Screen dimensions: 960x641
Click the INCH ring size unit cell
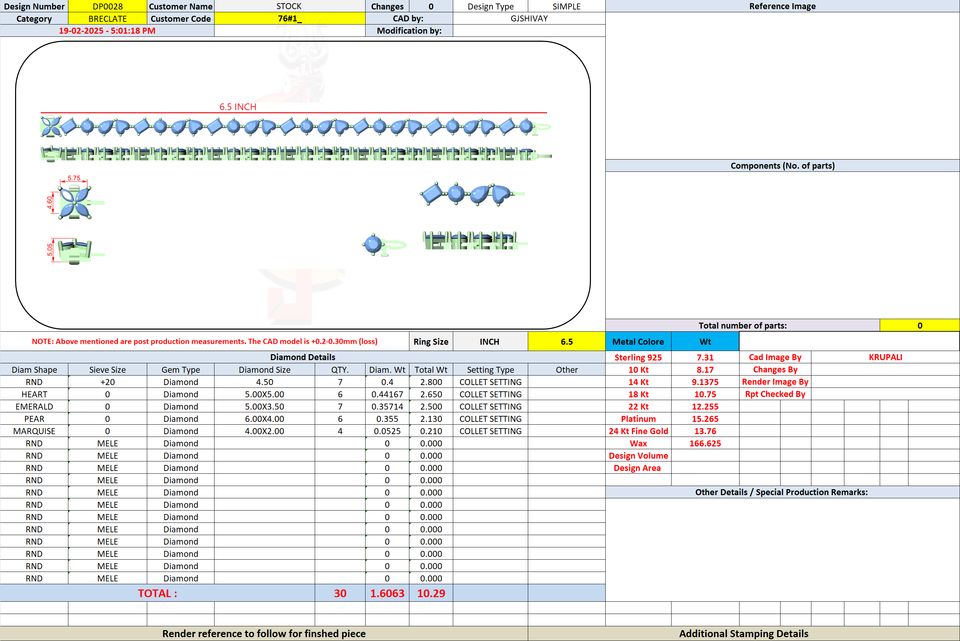490,342
